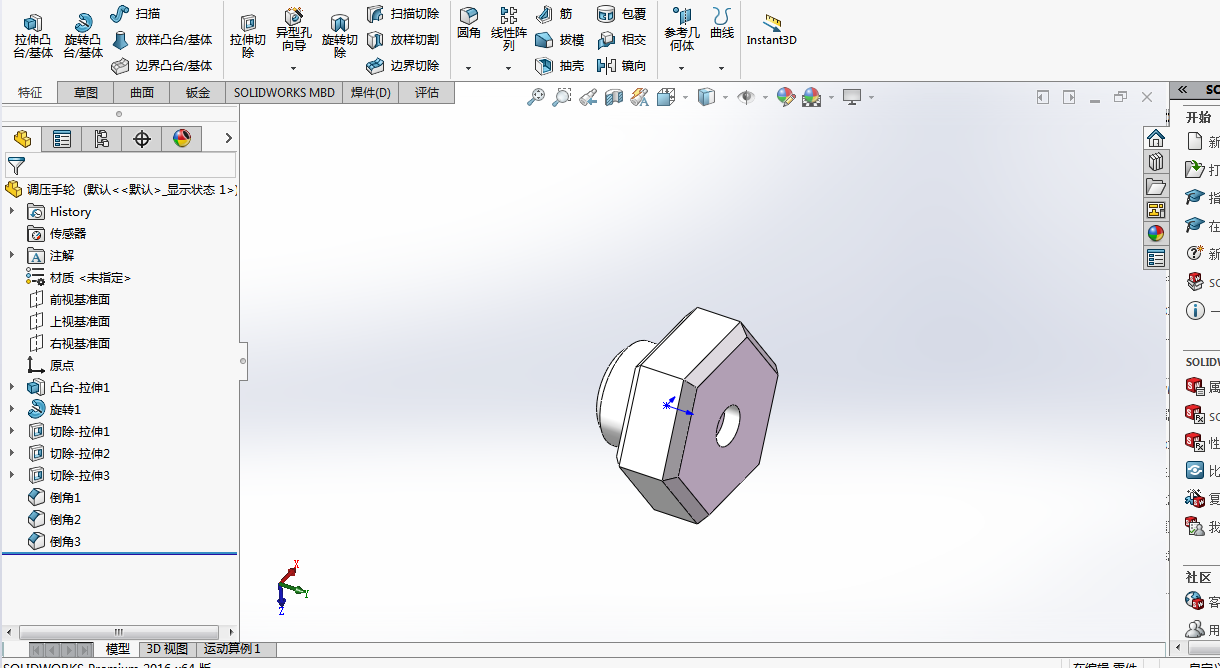Select the 圆角 fillet tool
This screenshot has height=668, width=1220.
468,23
